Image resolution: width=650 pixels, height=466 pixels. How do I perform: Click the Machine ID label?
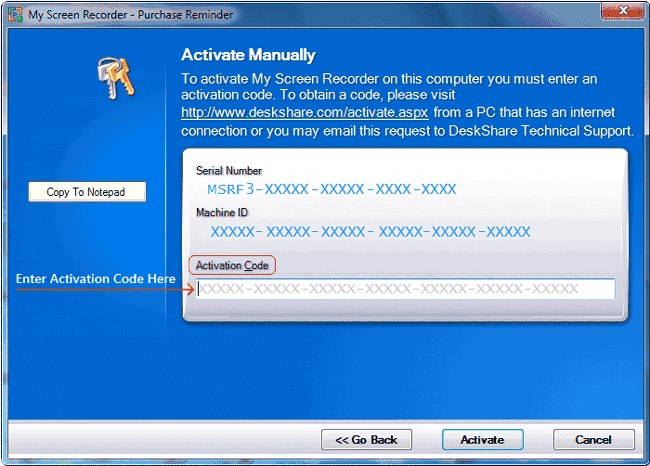coord(222,213)
